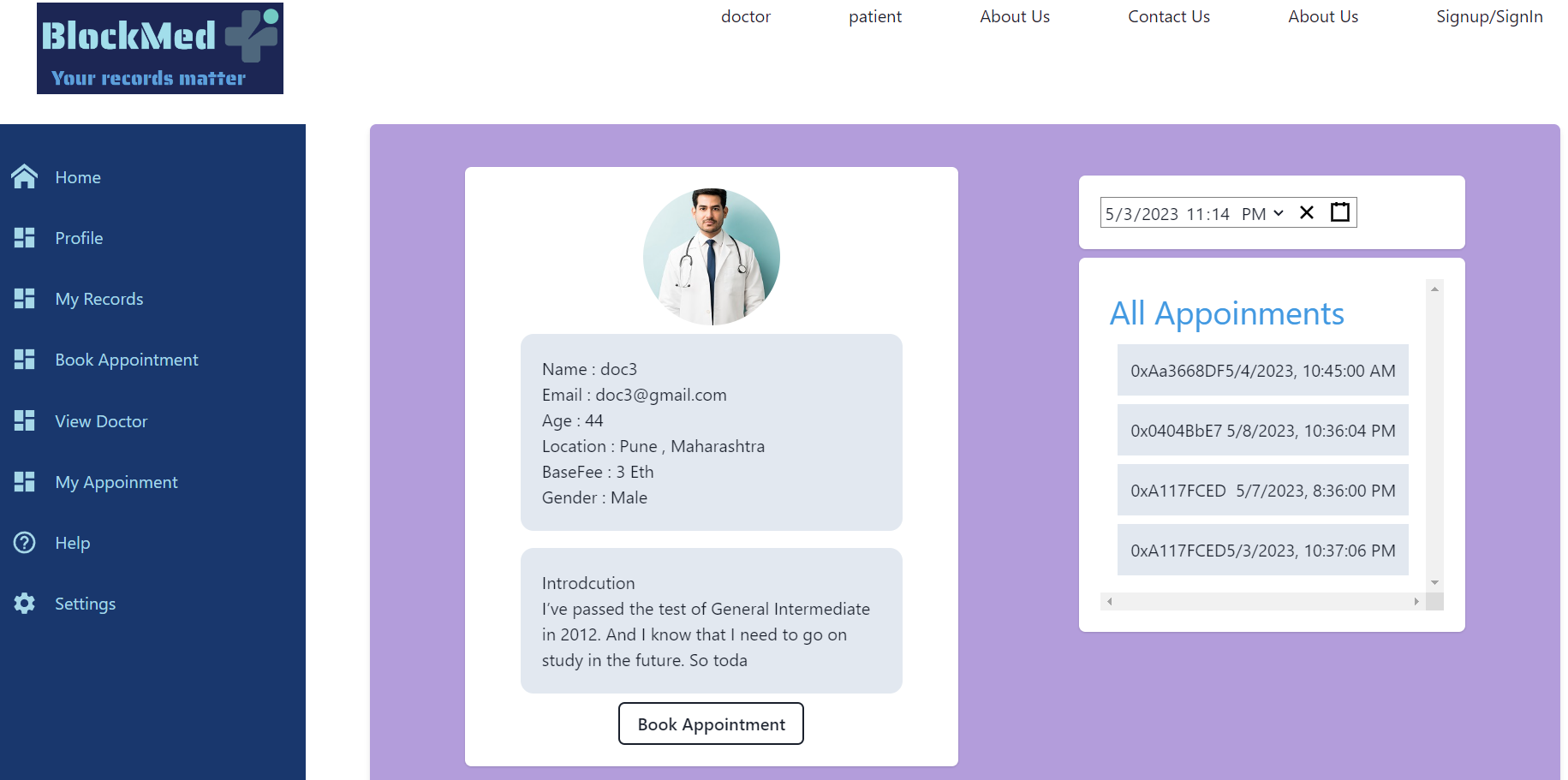The image size is (1568, 780).
Task: Open View Doctor in sidebar
Action: click(101, 421)
